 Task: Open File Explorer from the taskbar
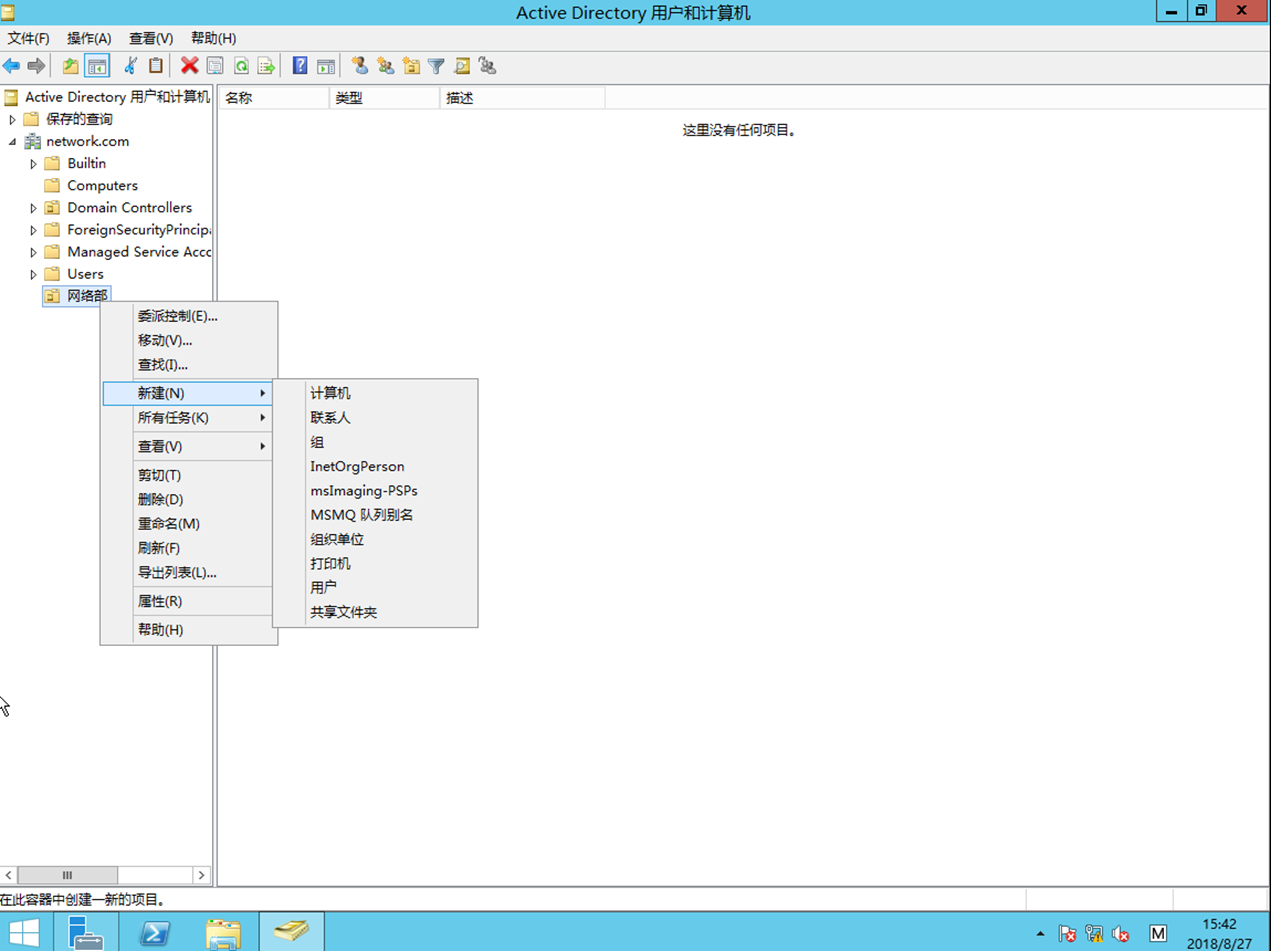point(223,932)
